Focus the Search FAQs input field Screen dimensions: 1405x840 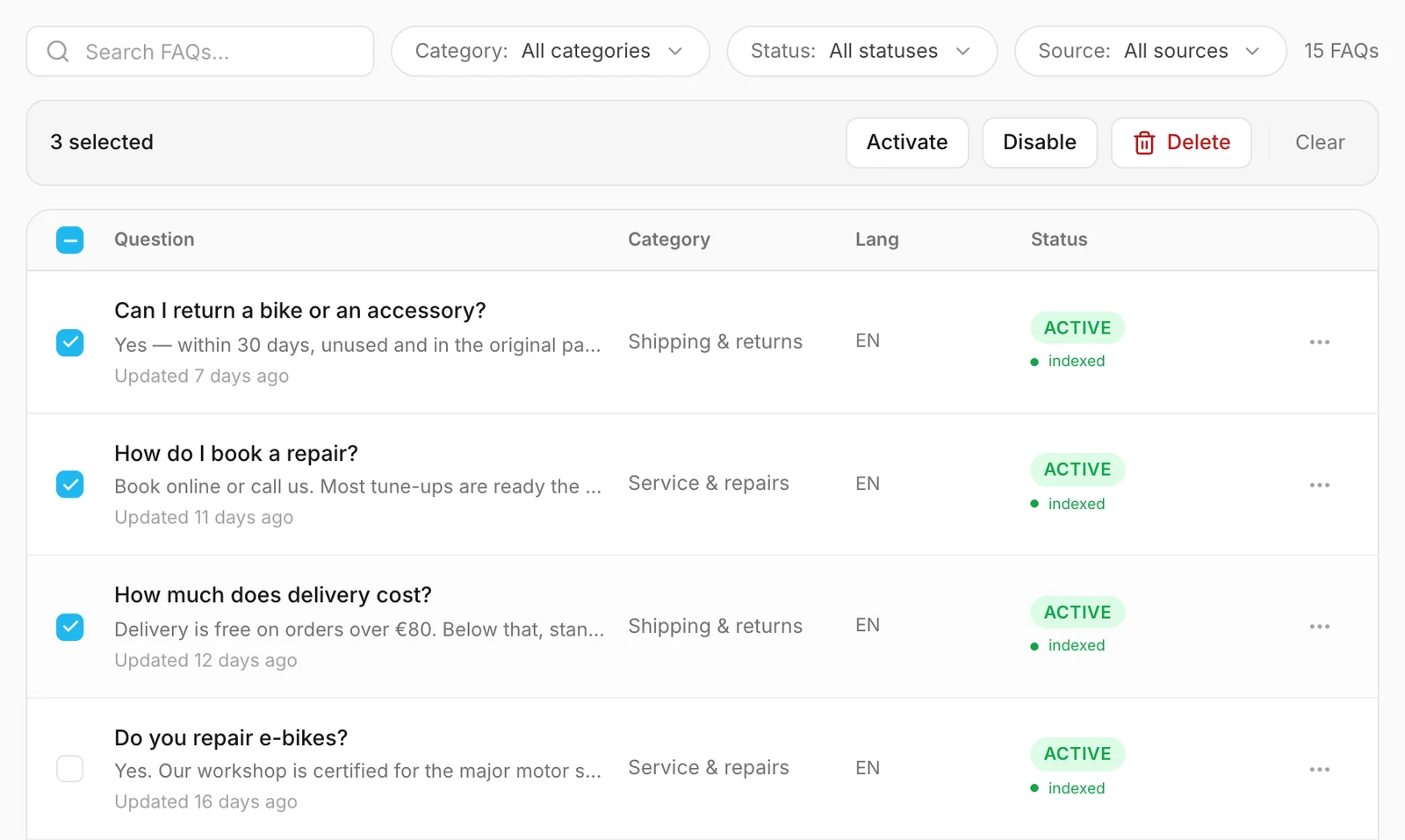tap(200, 51)
